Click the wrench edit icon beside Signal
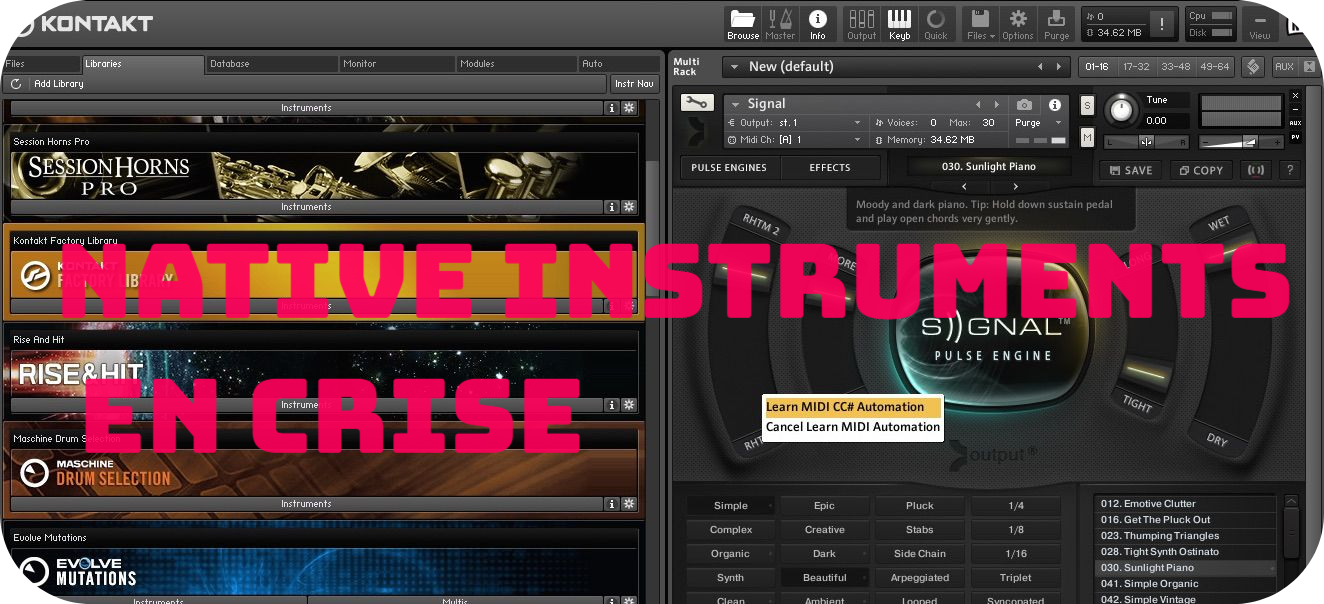Screen dimensions: 1324x604 click(x=697, y=103)
